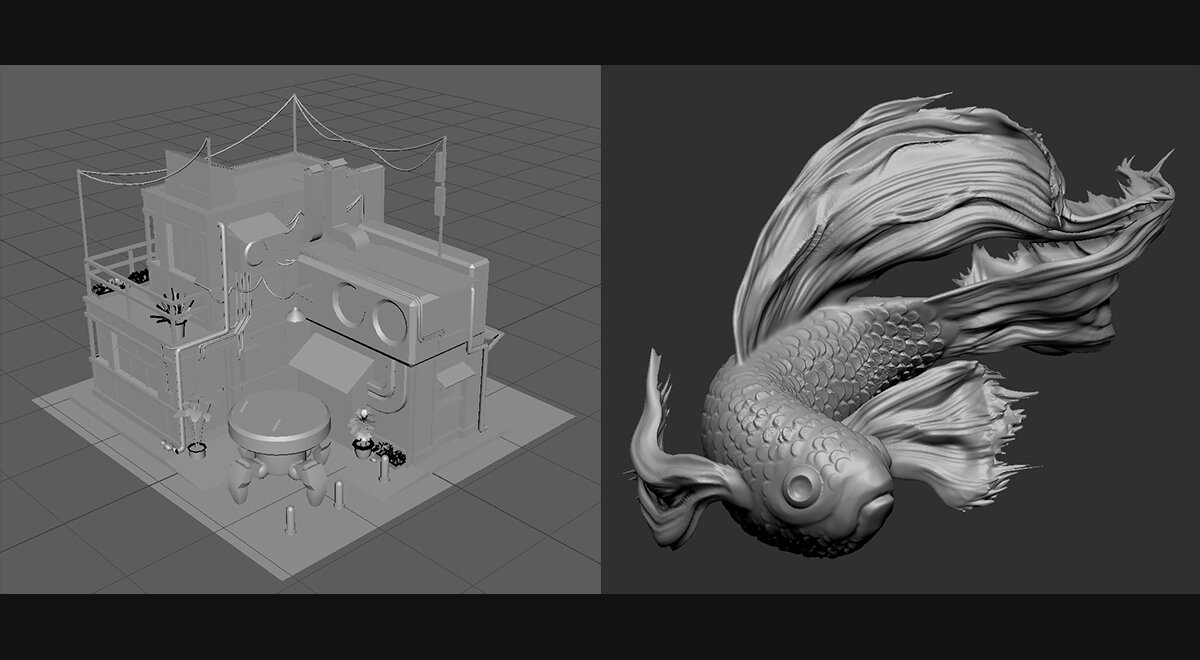
Task: Select the sculpted betta fish image
Action: 901,329
